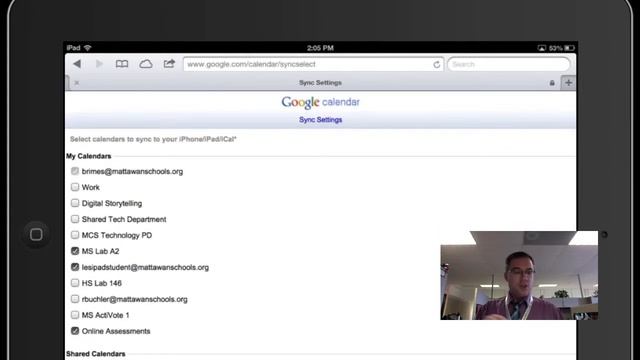Tap the lock icon in the tab bar
This screenshot has width=640, height=360.
coord(552,83)
